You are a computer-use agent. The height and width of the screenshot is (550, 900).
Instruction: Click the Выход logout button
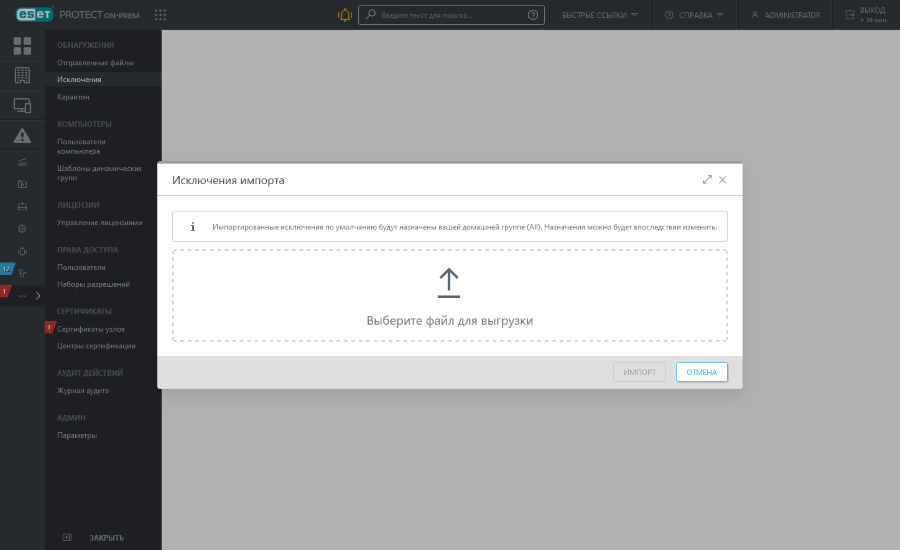pos(867,15)
